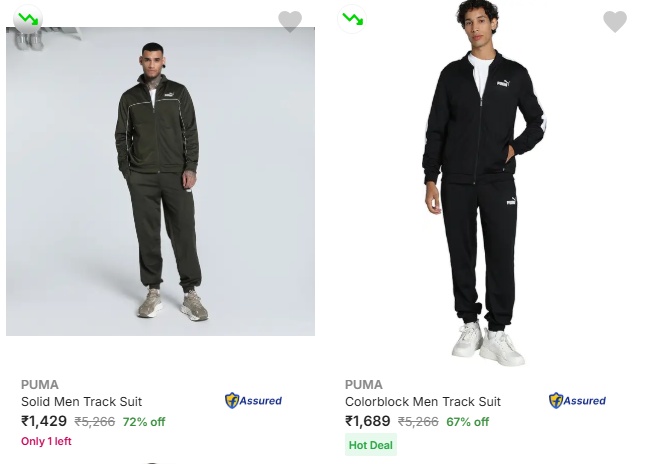The image size is (647, 464).
Task: Click price-drop arrow icon on Solid Track Suit
Action: click(28, 19)
